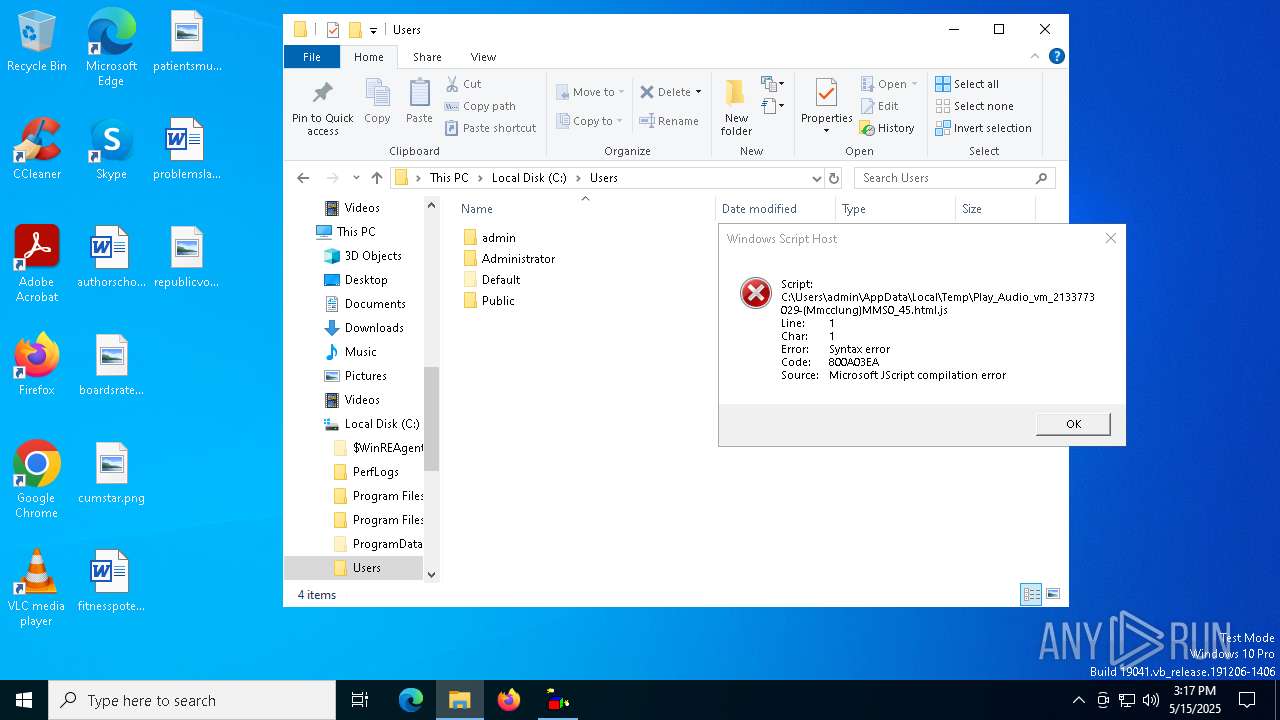Image resolution: width=1280 pixels, height=720 pixels.
Task: Click Select all in ribbon
Action: (x=967, y=84)
